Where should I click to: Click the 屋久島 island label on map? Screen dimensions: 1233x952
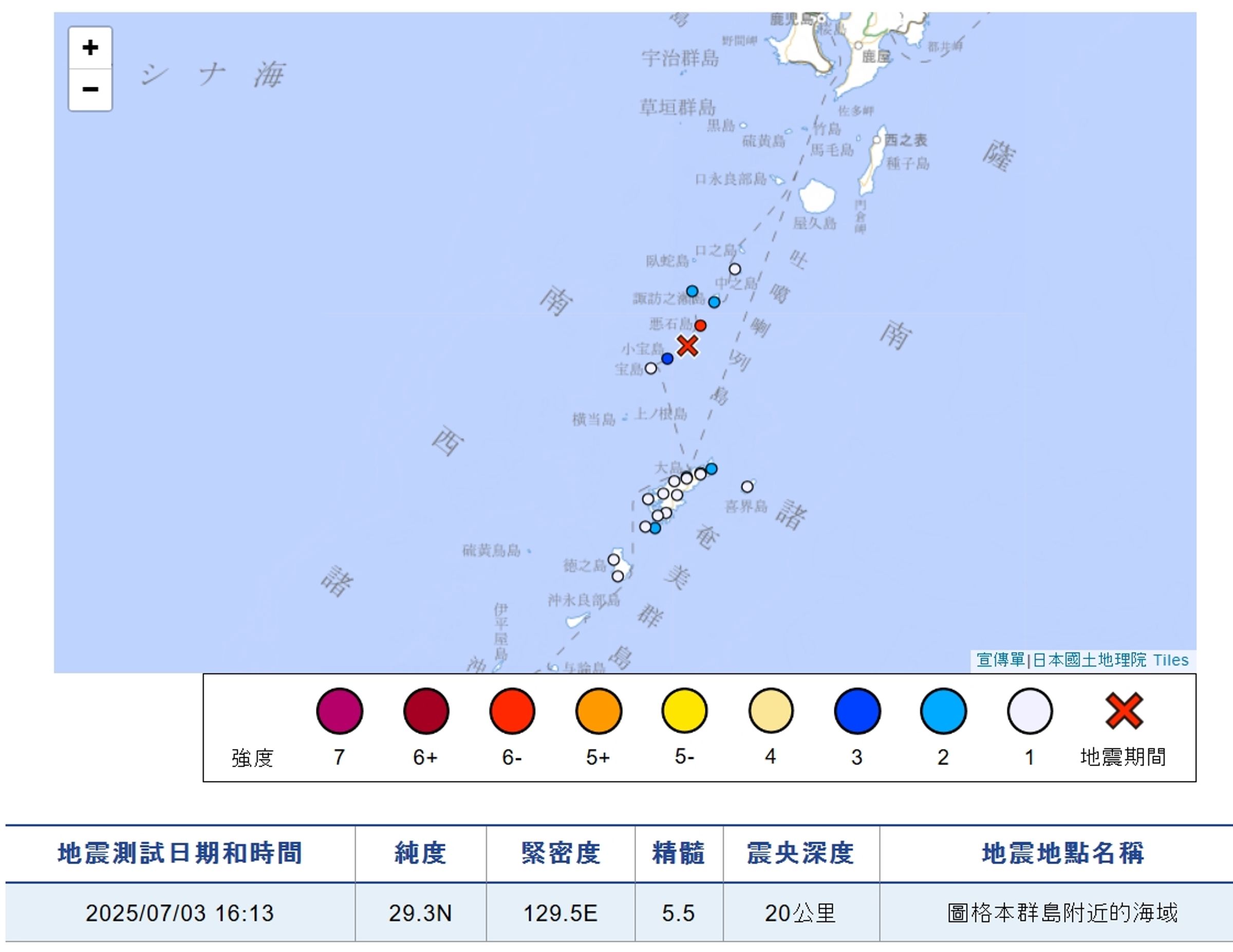pyautogui.click(x=815, y=223)
